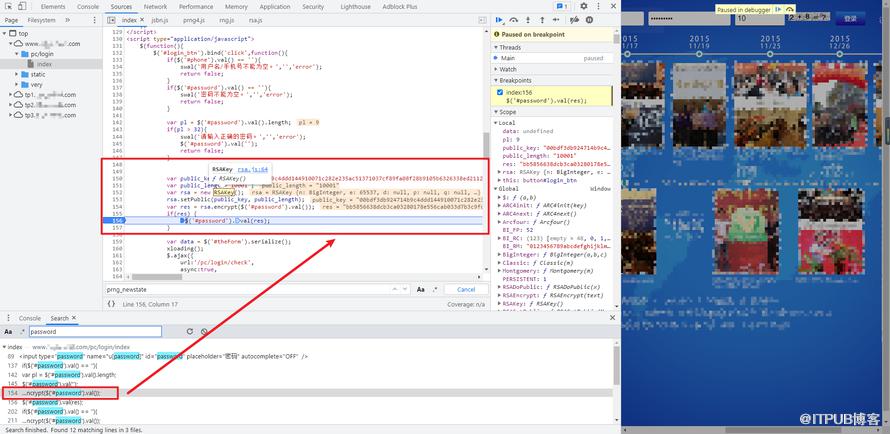
Task: Expand the rsa: RSAKey variable
Action: click(499, 172)
